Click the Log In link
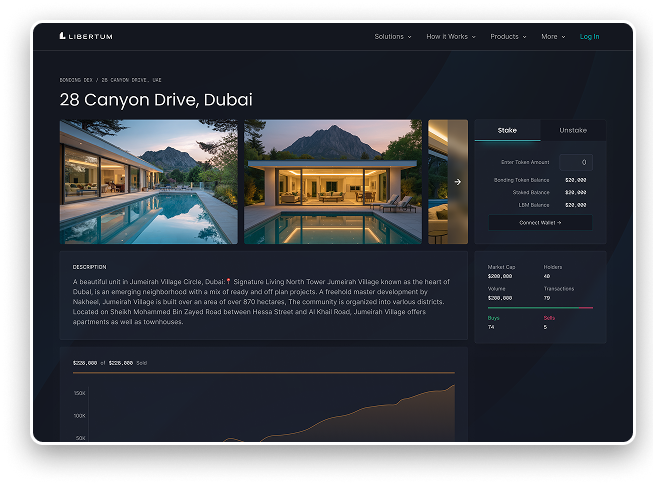The height and width of the screenshot is (485, 653). (x=590, y=36)
